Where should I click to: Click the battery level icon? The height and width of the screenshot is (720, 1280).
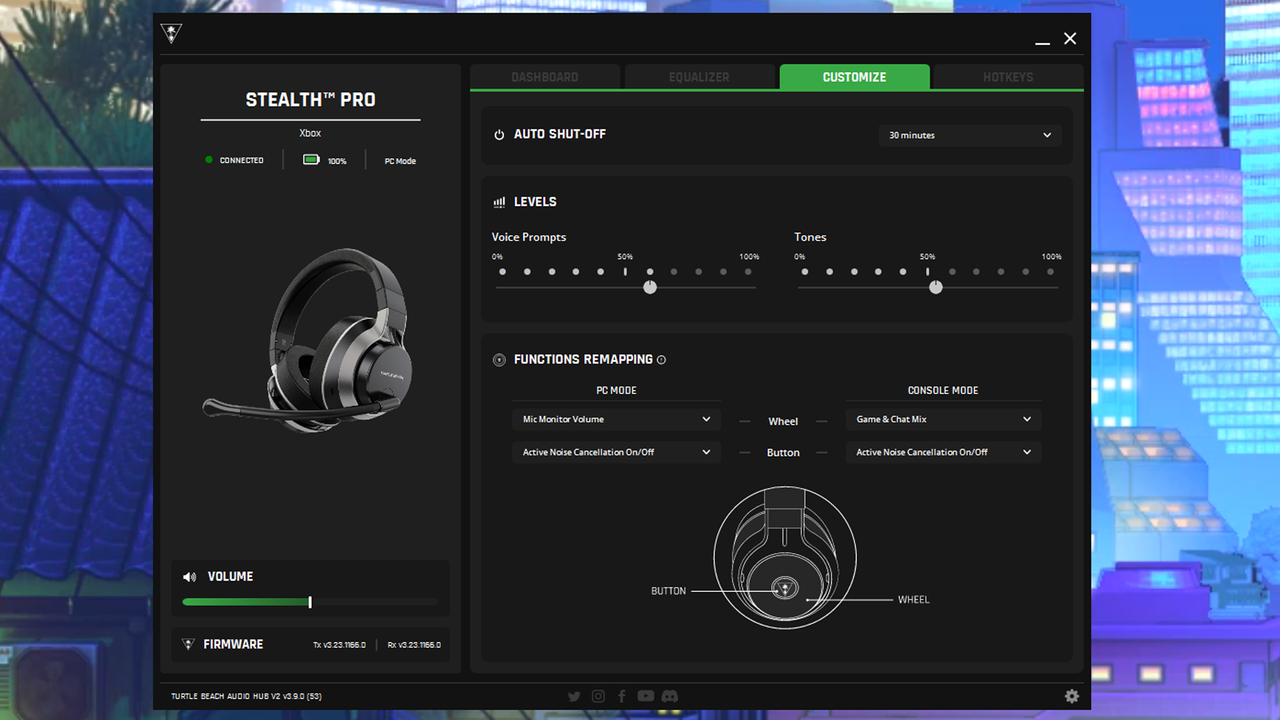(x=312, y=160)
